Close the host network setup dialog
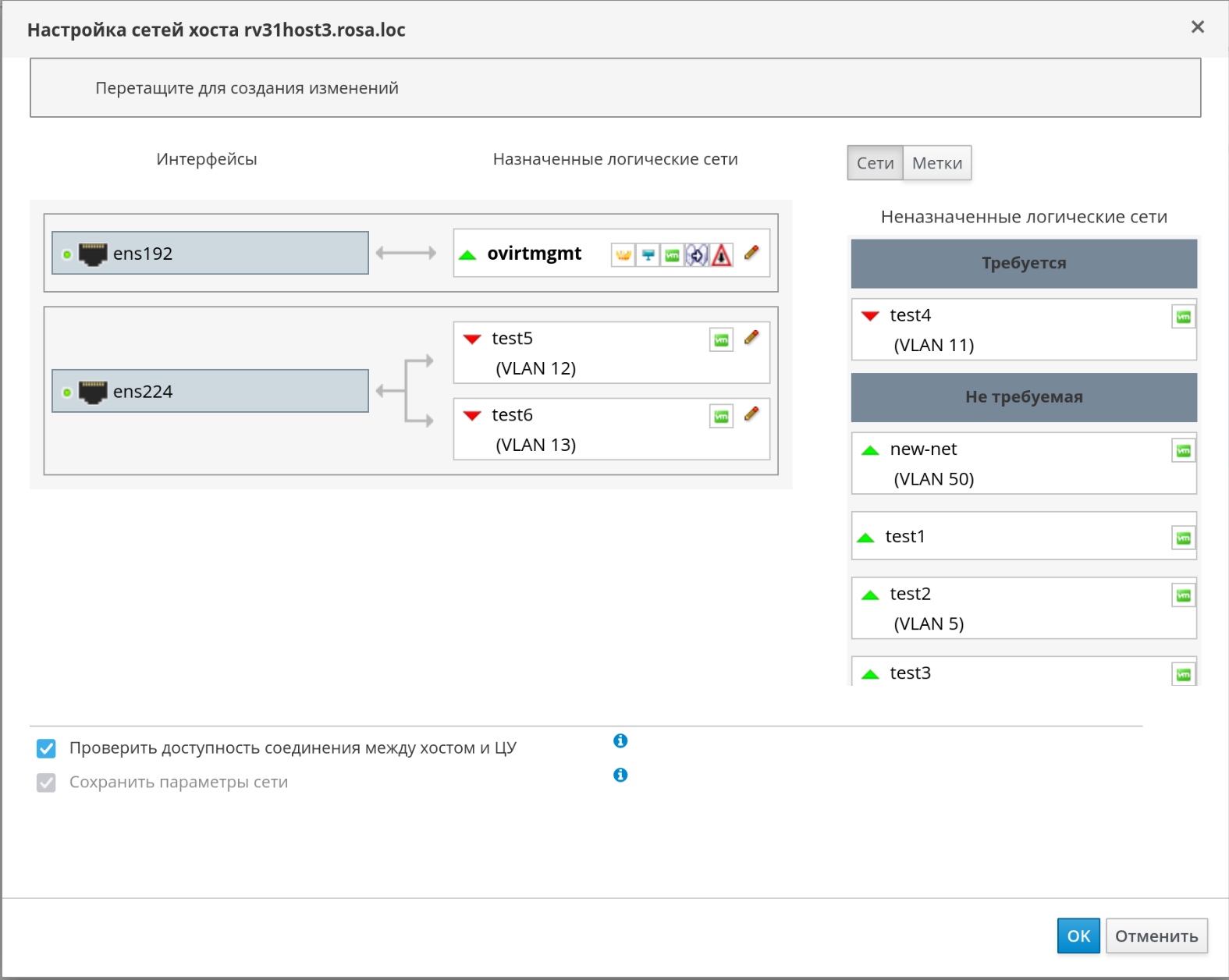 [1197, 27]
